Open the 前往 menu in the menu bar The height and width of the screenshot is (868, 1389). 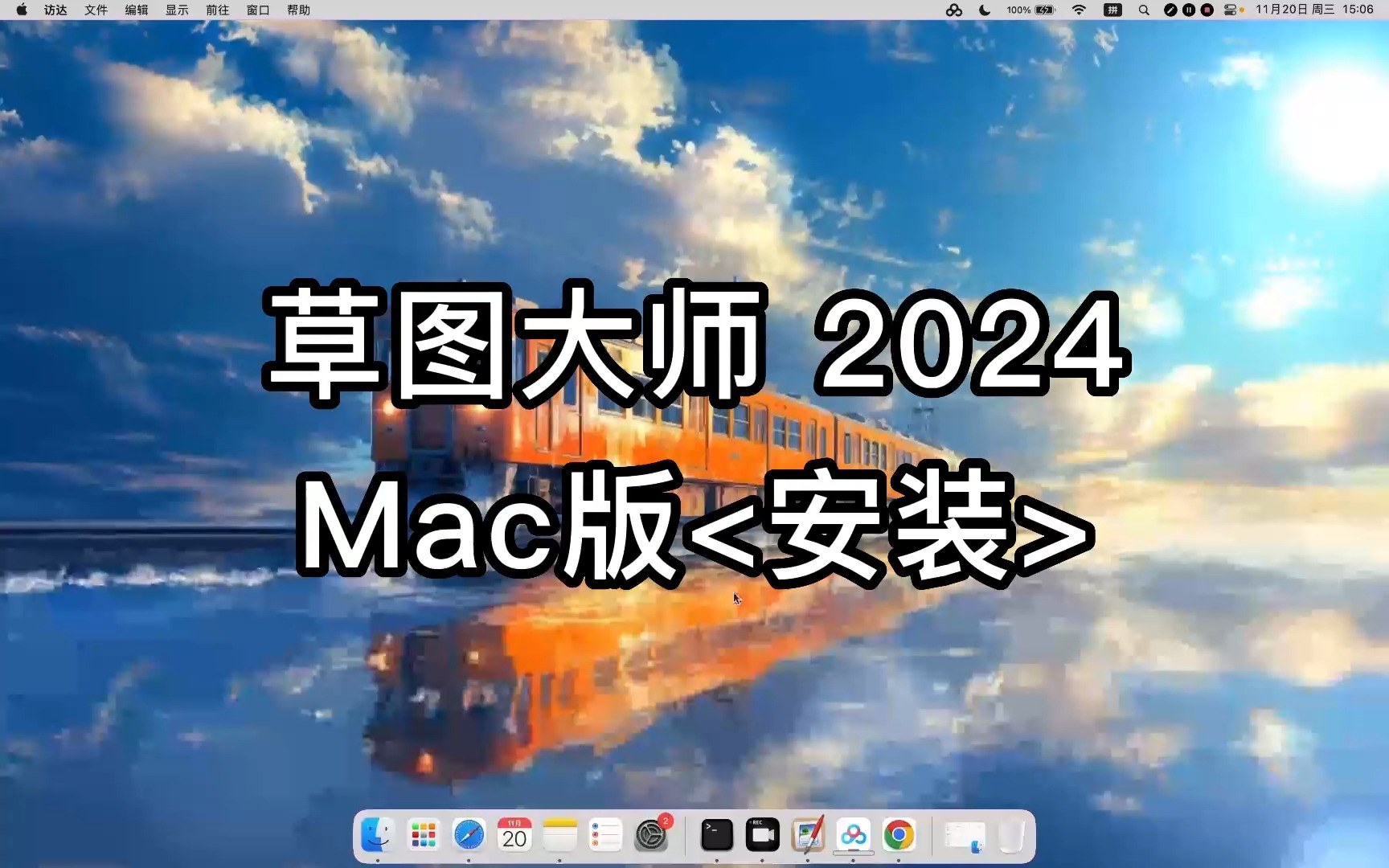(217, 10)
